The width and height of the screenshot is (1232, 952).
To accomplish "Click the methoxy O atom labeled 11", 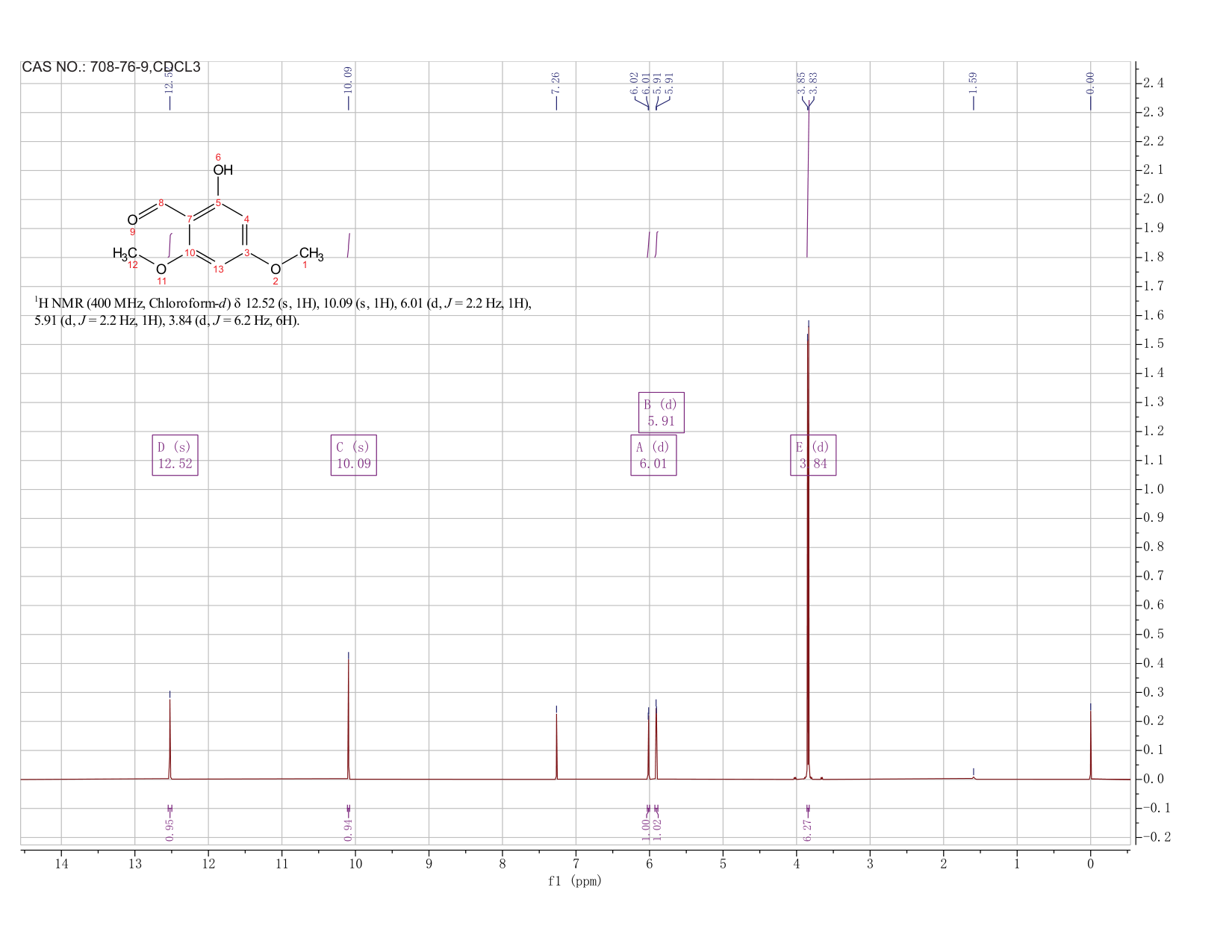I will [x=161, y=269].
